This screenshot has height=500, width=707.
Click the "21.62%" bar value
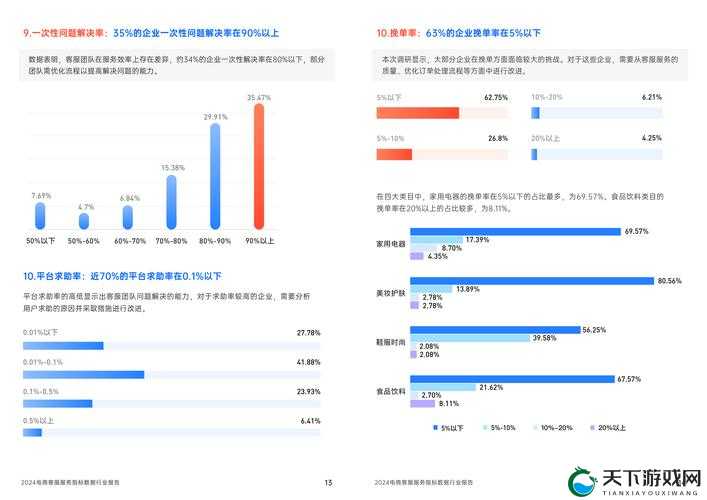coord(491,387)
